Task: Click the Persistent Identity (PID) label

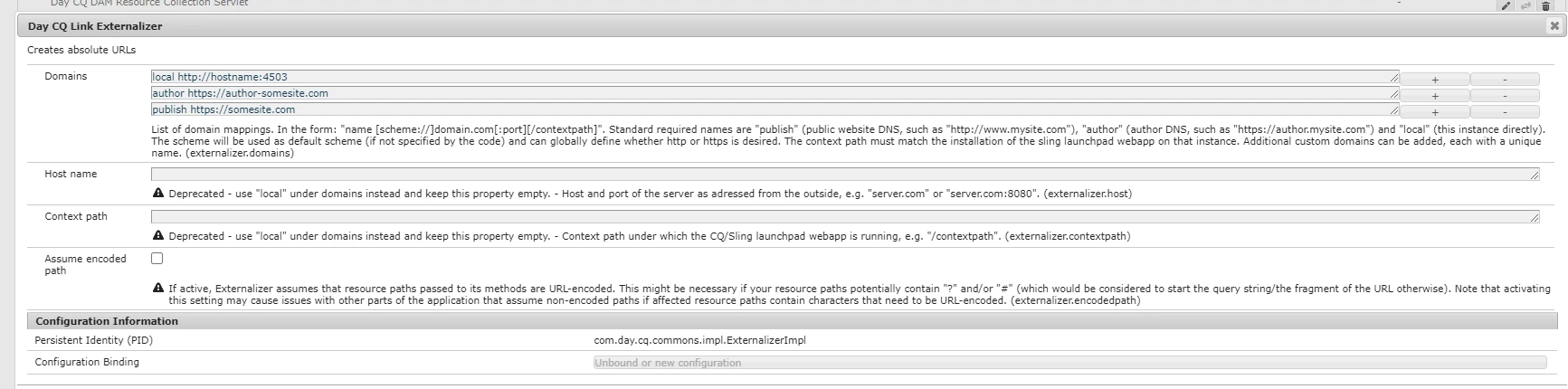Action: [93, 341]
